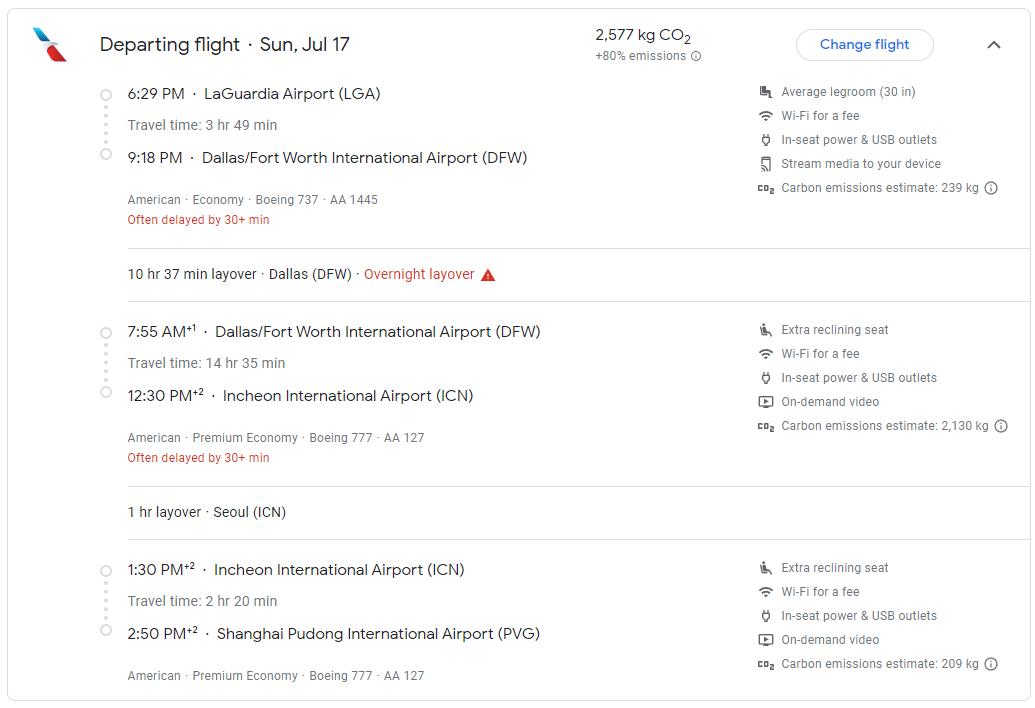Click the Average legroom seat icon
1035x708 pixels.
click(766, 92)
